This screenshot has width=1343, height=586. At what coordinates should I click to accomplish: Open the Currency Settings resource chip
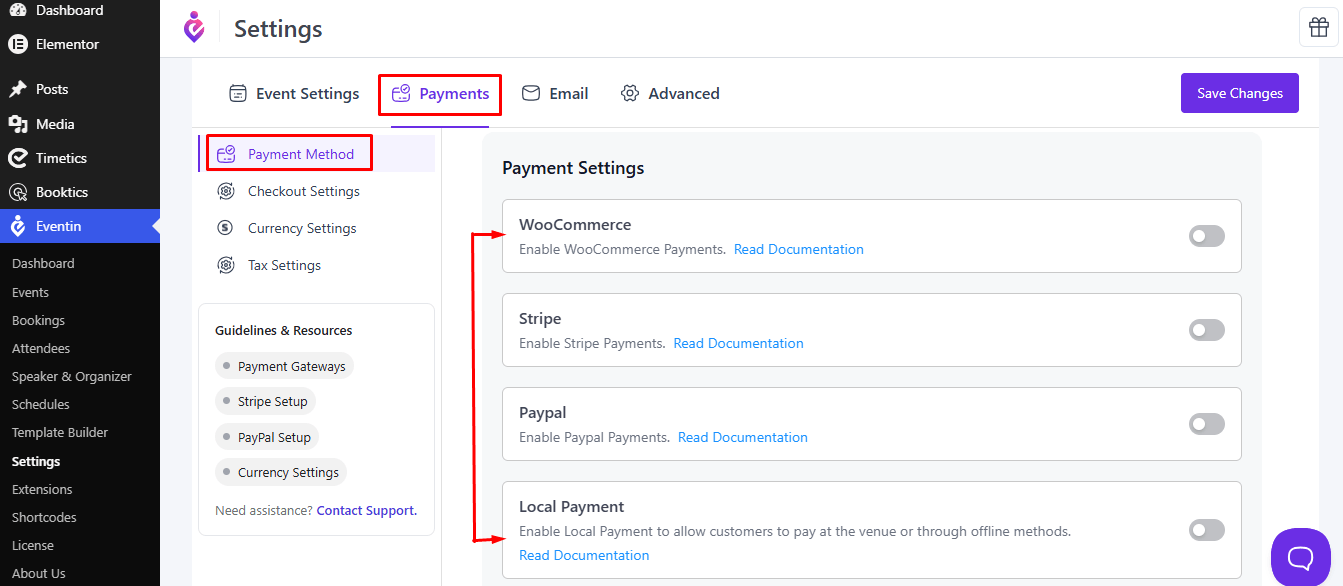(281, 472)
